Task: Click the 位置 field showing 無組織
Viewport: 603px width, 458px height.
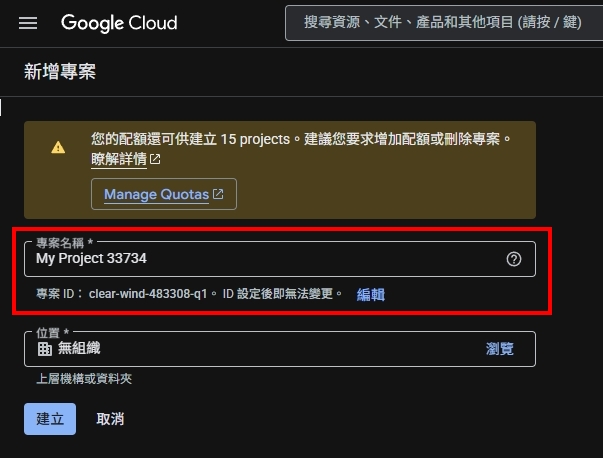Action: click(280, 349)
